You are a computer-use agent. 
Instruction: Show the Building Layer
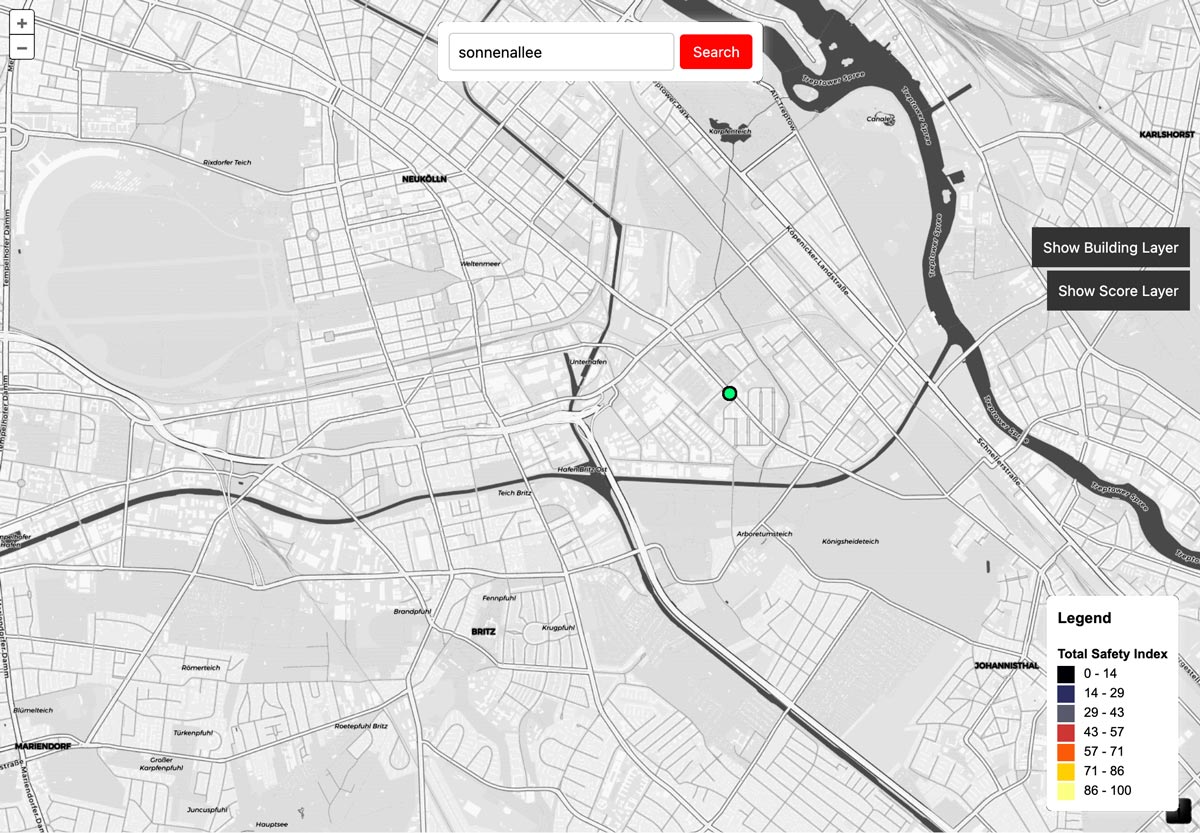(1110, 248)
